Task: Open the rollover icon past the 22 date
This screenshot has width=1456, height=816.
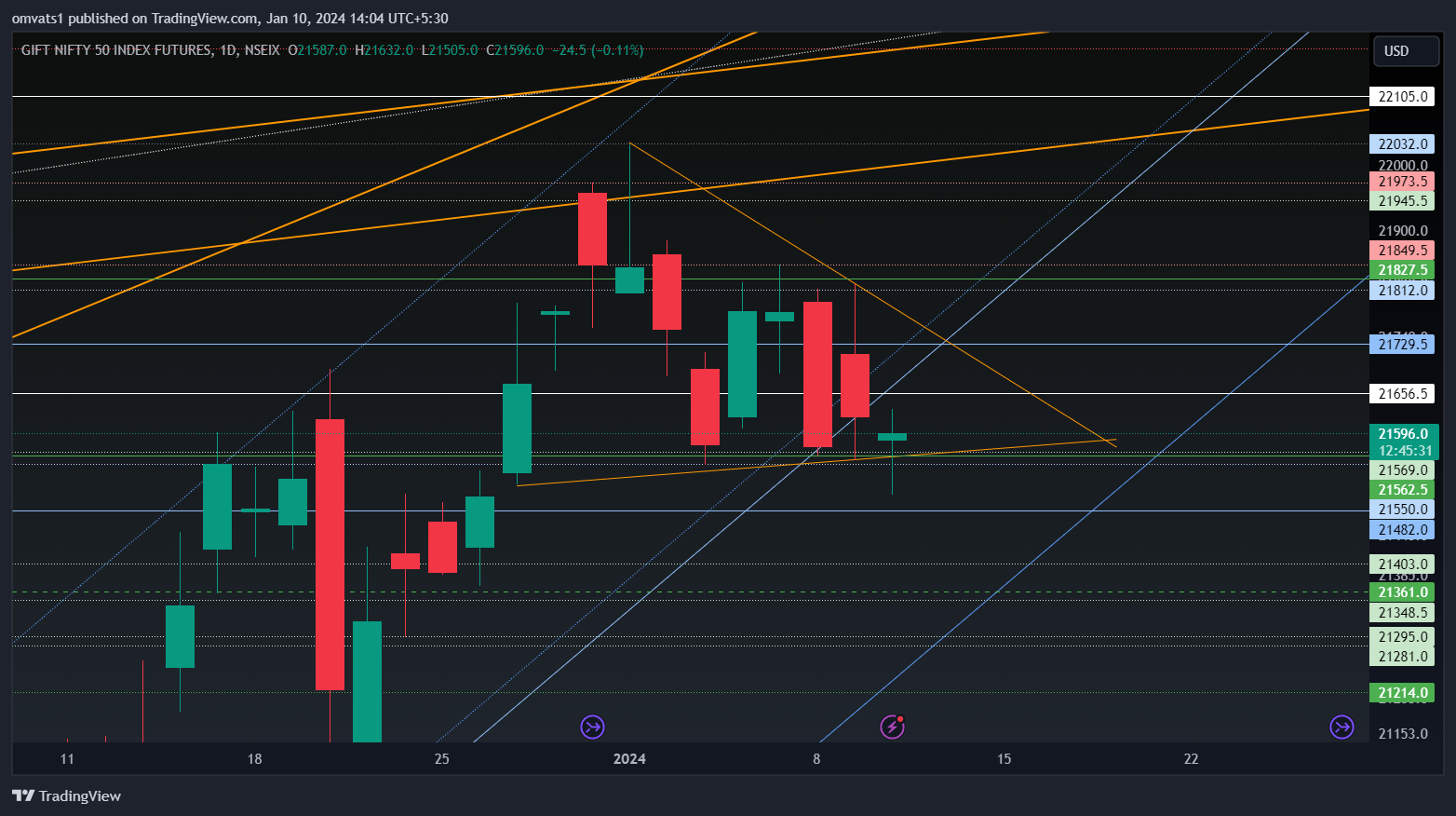Action: pyautogui.click(x=1341, y=727)
